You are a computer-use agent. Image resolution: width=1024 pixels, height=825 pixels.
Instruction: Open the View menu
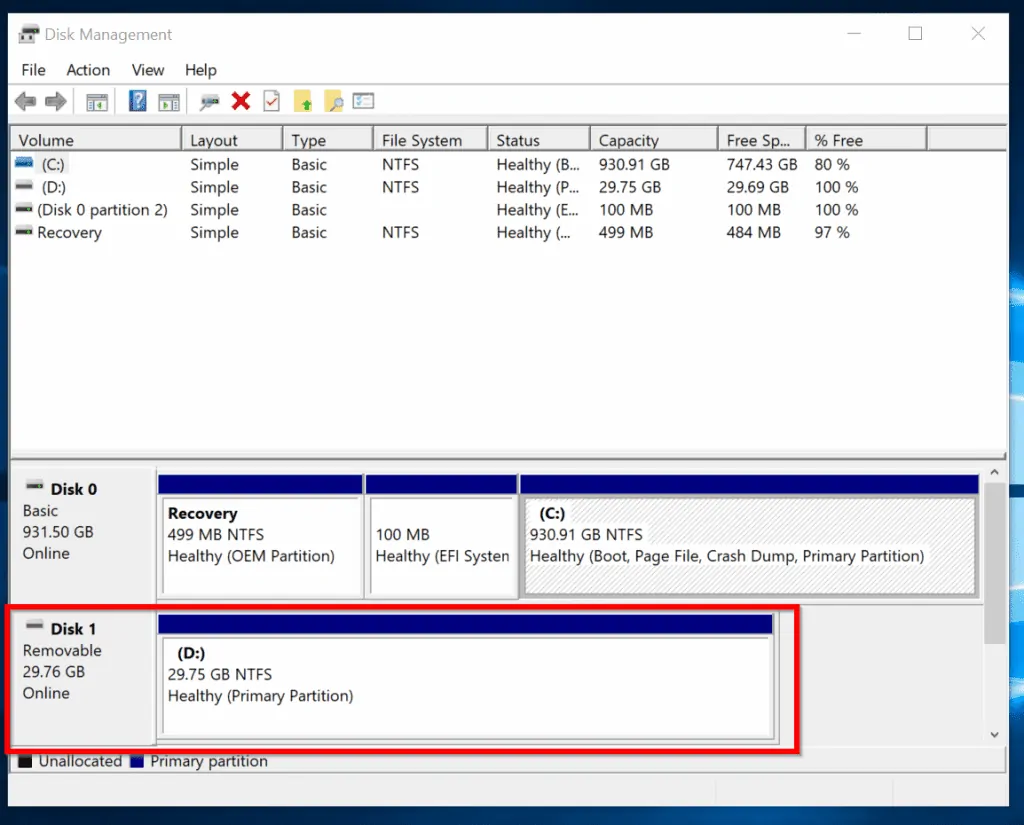coord(148,70)
